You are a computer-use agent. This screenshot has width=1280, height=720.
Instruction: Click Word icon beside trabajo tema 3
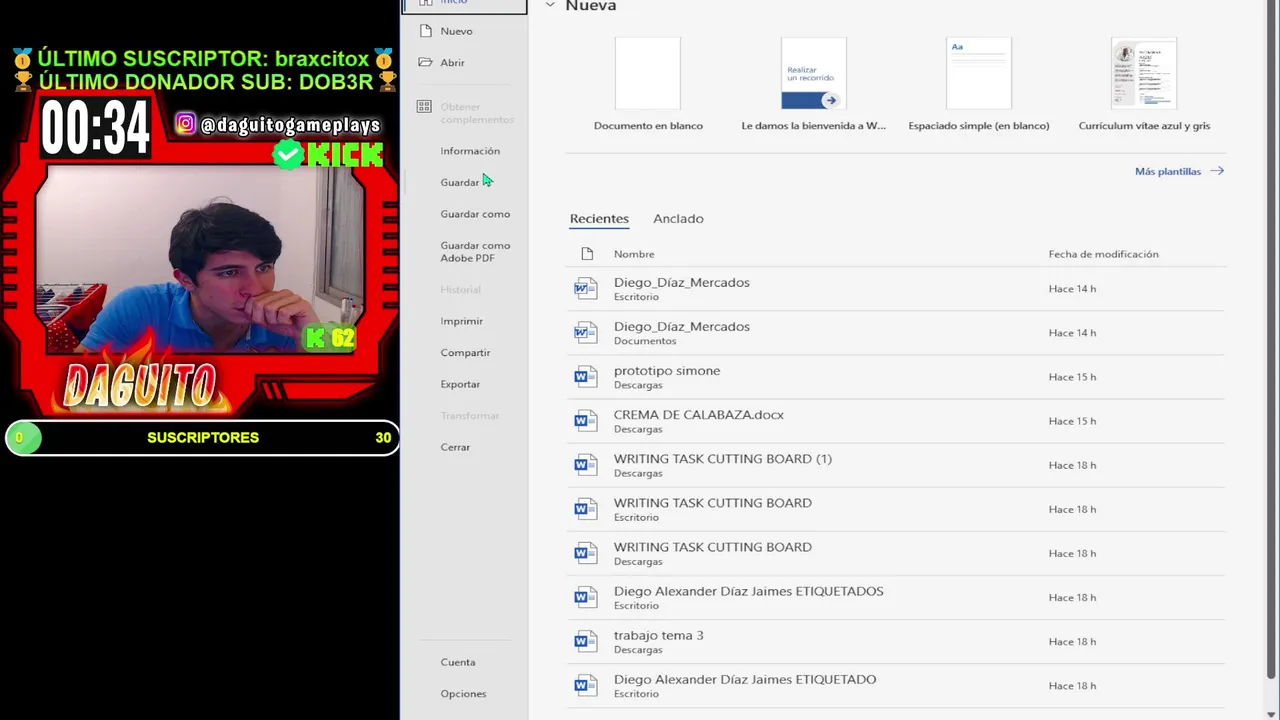pos(585,641)
